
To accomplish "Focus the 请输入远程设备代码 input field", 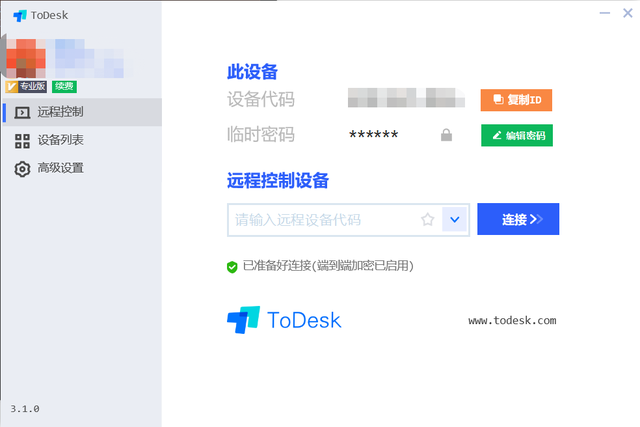I will coord(348,220).
